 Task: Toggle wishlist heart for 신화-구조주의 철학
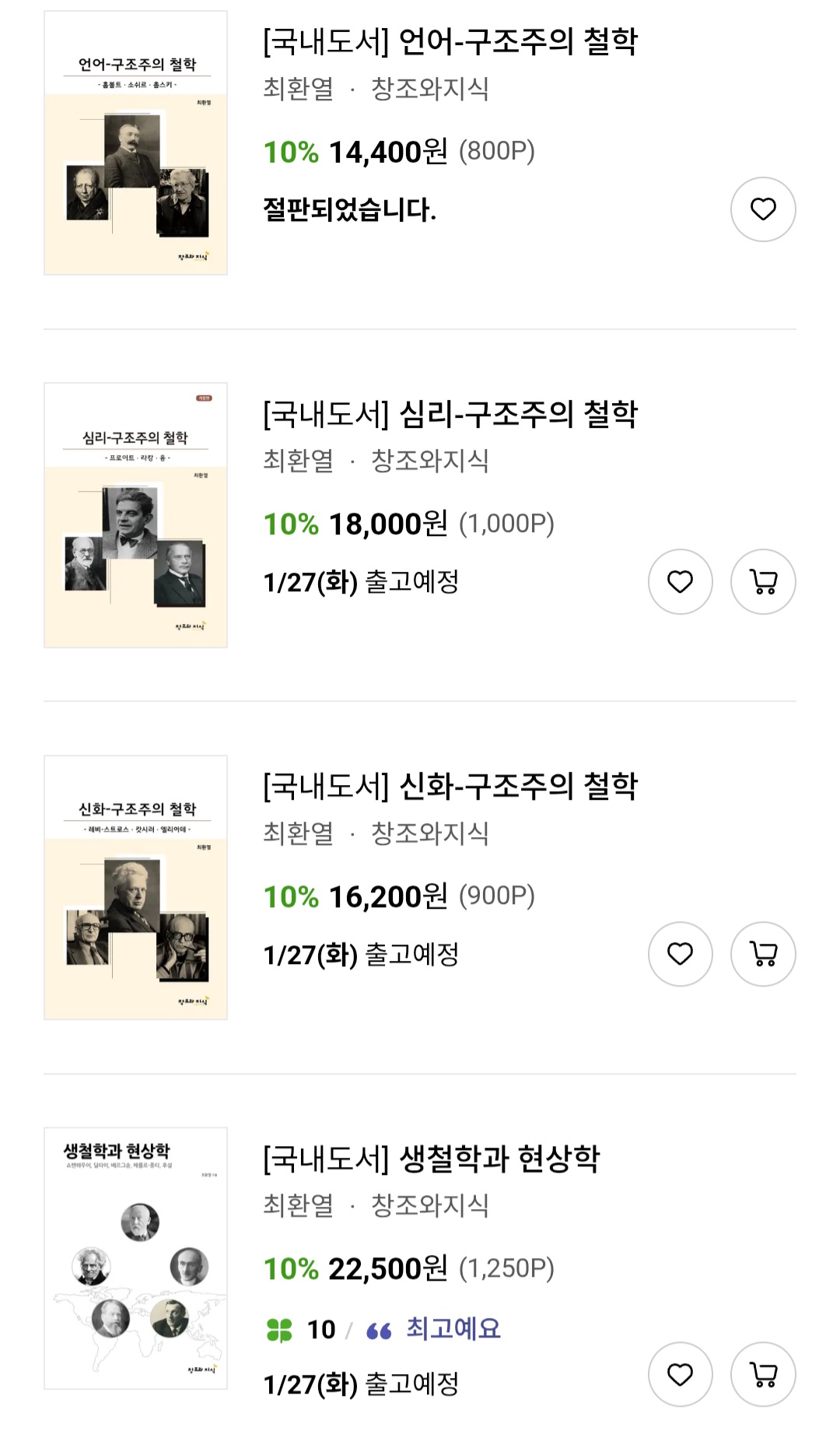pos(681,954)
